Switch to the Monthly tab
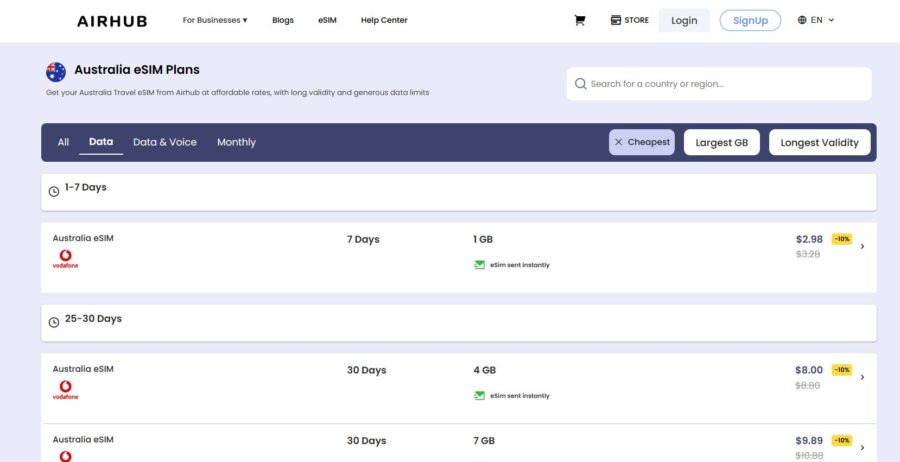The image size is (900, 462). 236,142
